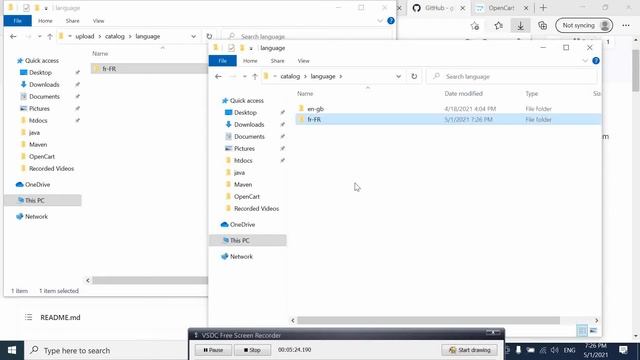
Task: Expand the ribbon chevron in front window
Action: 585,61
